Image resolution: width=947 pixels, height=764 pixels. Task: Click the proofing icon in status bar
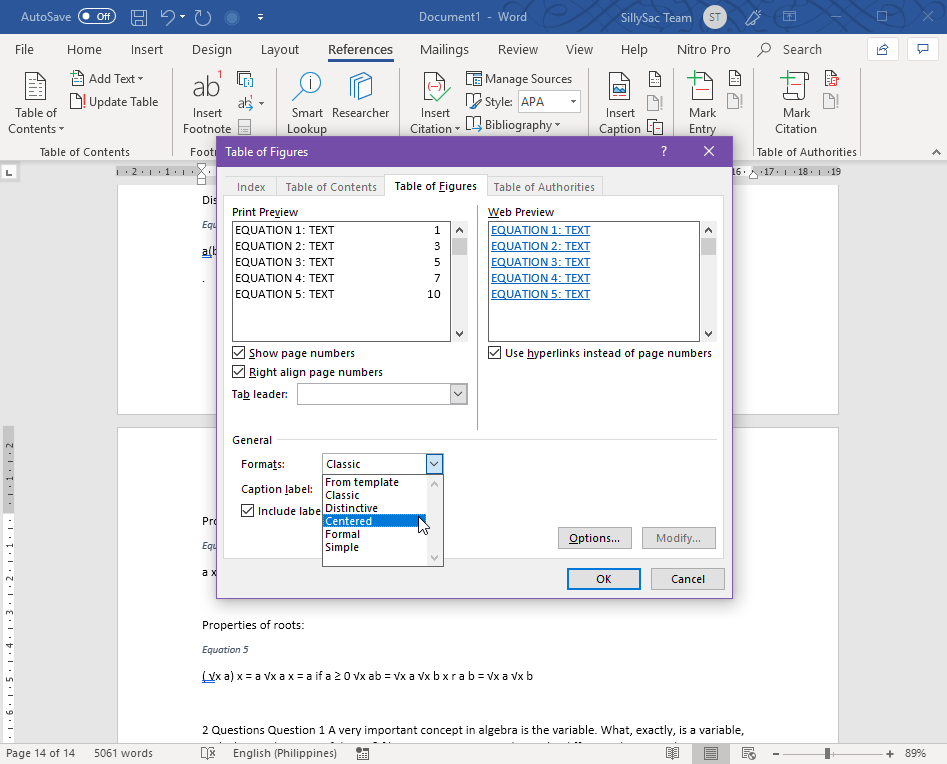tap(208, 753)
